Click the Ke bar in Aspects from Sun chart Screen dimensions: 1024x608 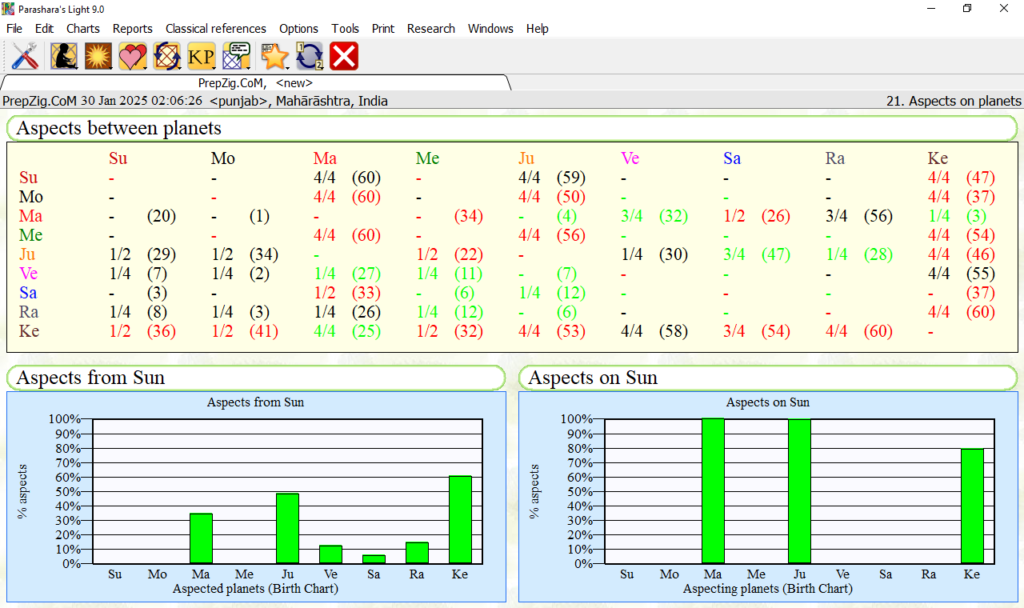click(460, 520)
